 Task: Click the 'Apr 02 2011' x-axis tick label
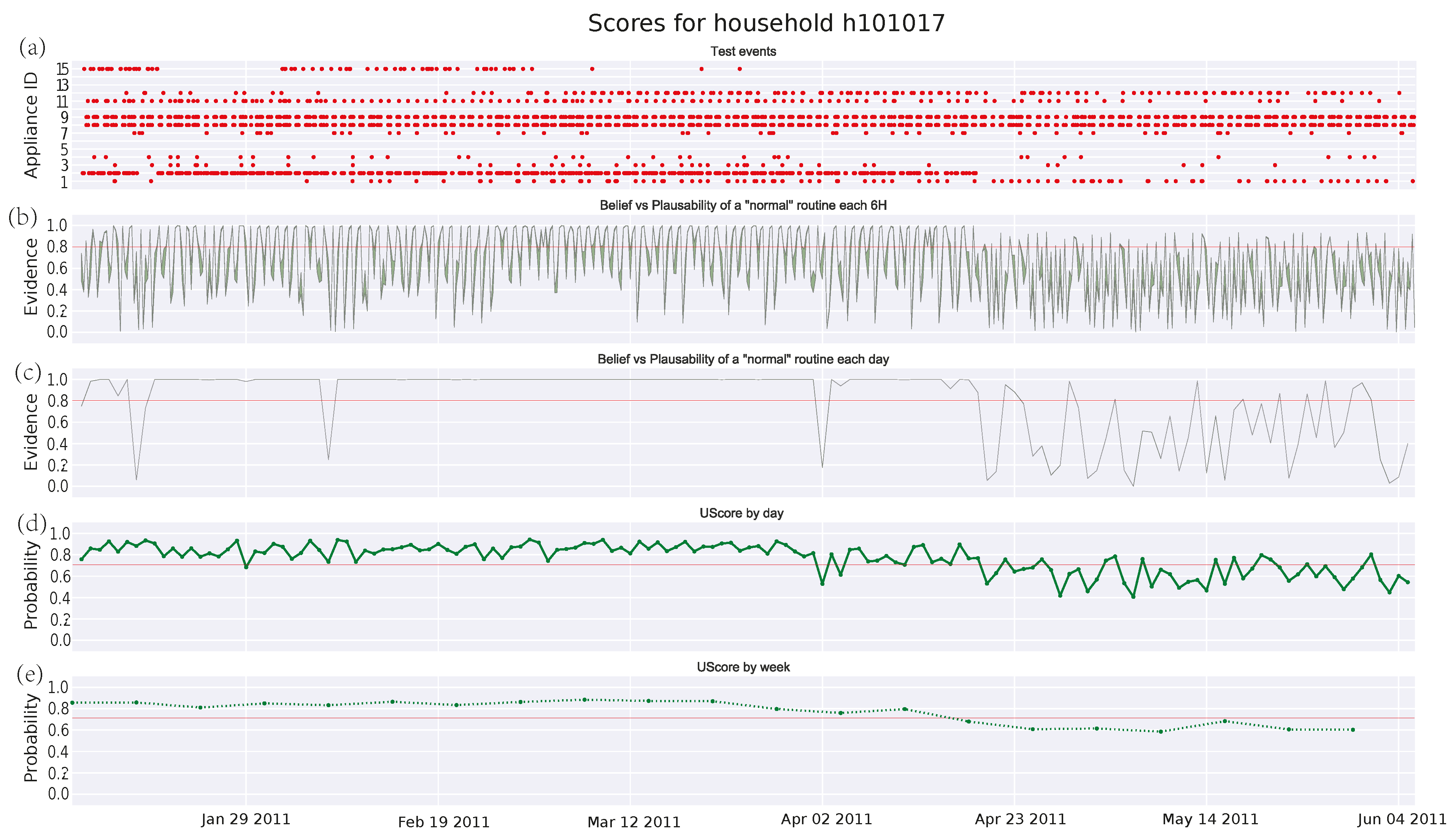pos(827,819)
